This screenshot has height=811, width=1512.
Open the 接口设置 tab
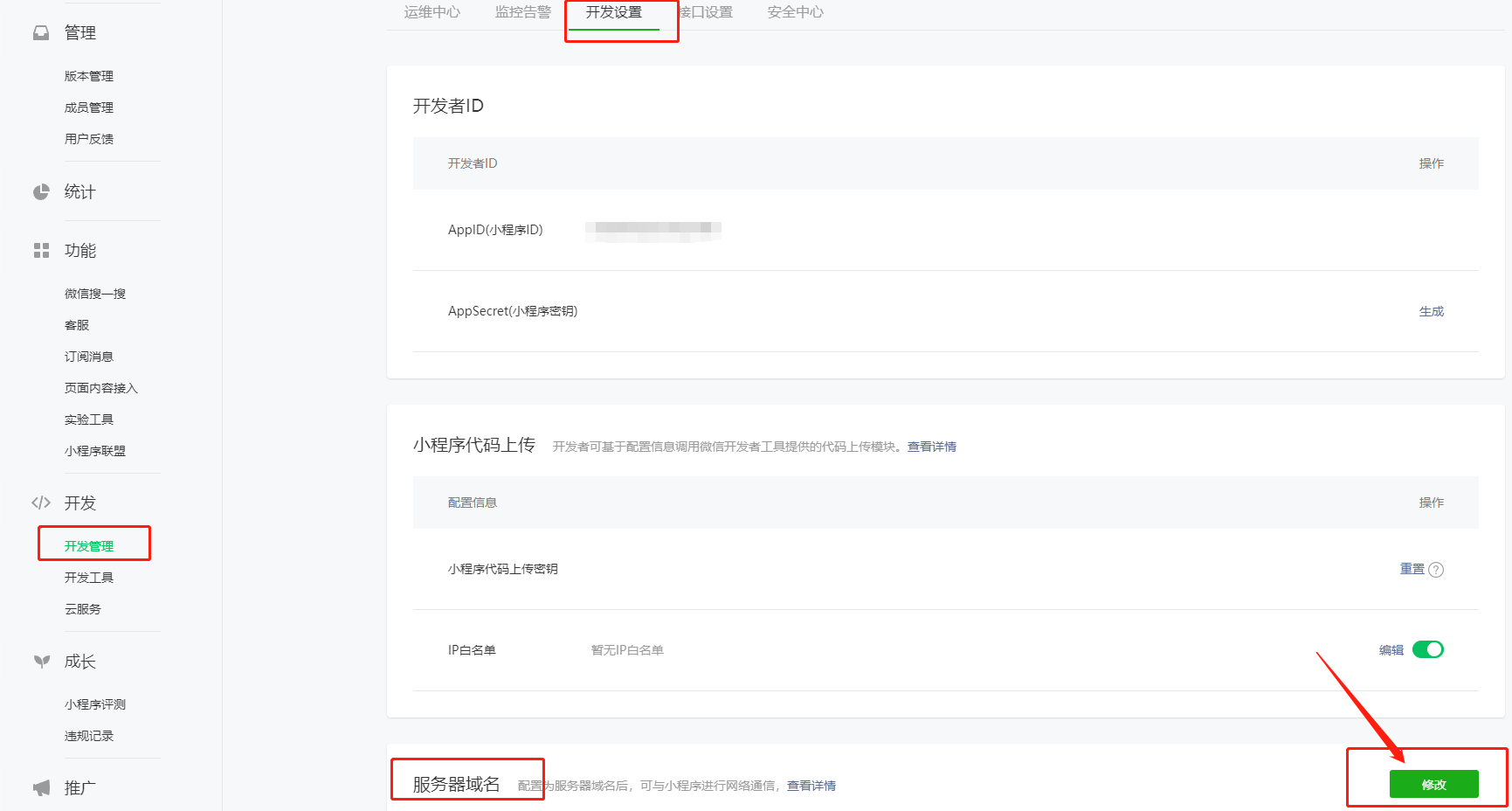click(706, 12)
